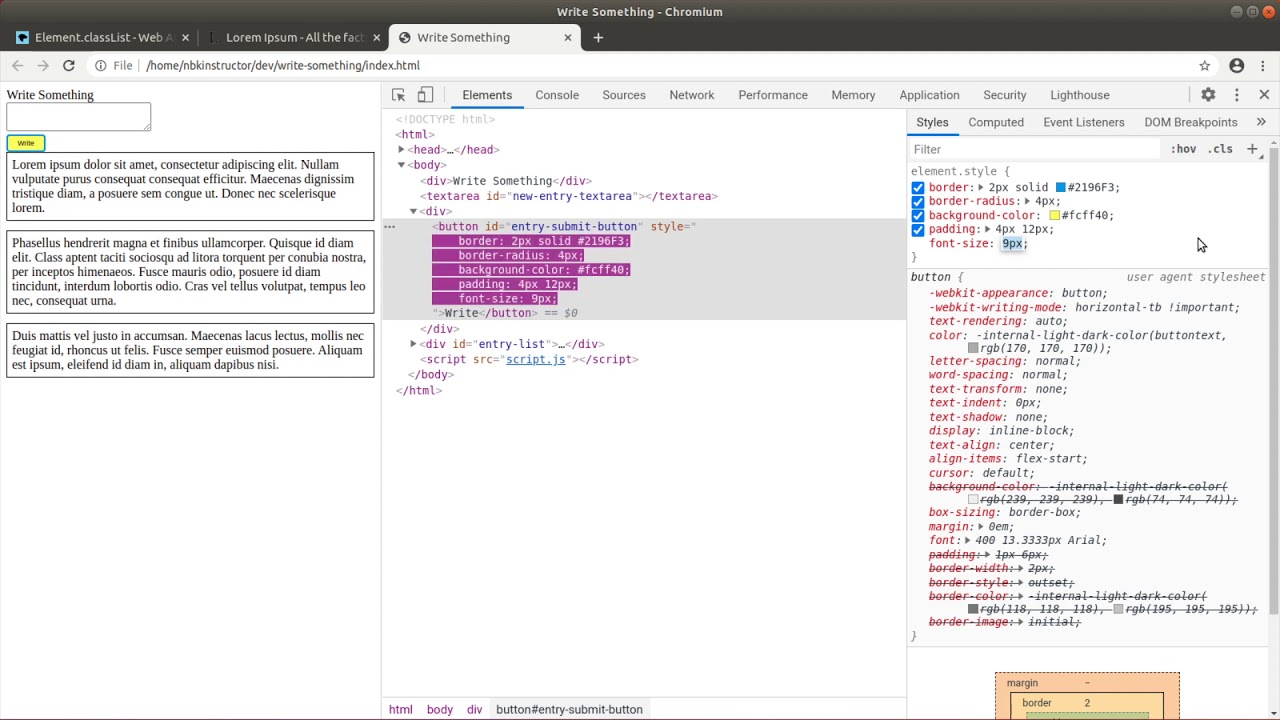Image resolution: width=1280 pixels, height=720 pixels.
Task: Close the Write Something tab
Action: pos(568,37)
